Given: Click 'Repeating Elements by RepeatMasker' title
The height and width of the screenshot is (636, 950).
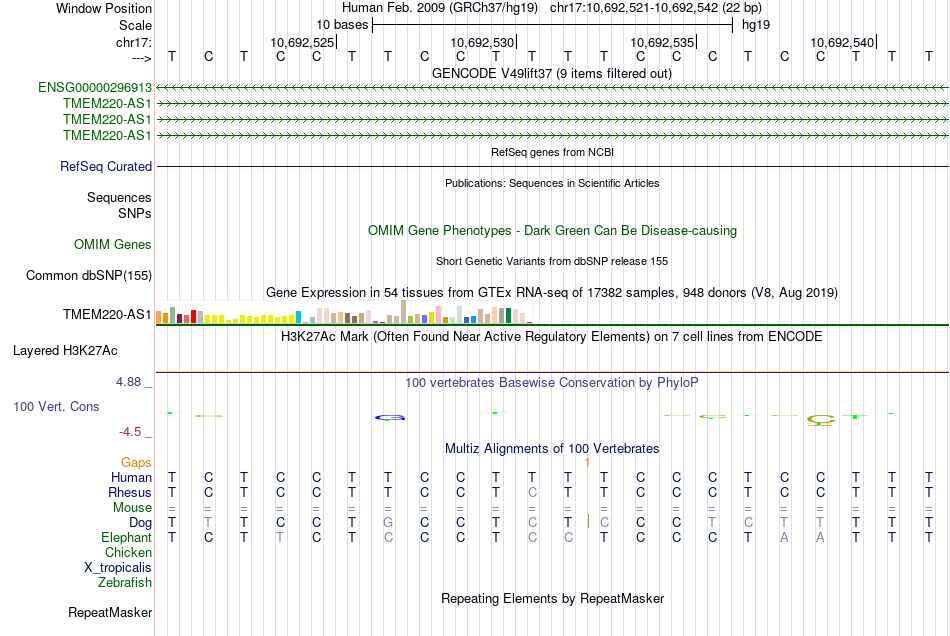Looking at the screenshot, I should 553,599.
